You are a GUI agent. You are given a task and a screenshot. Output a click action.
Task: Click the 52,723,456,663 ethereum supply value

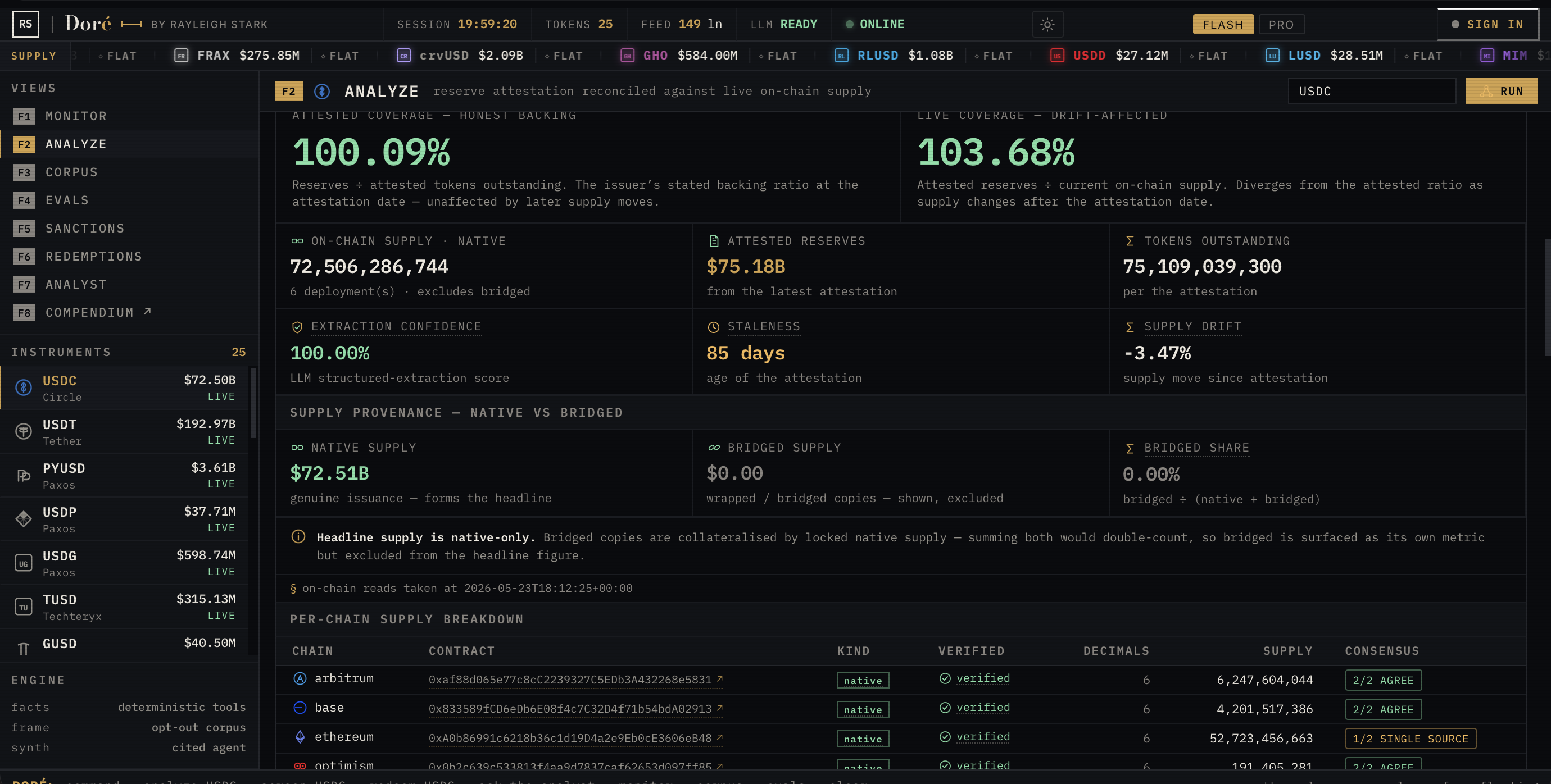click(1261, 739)
